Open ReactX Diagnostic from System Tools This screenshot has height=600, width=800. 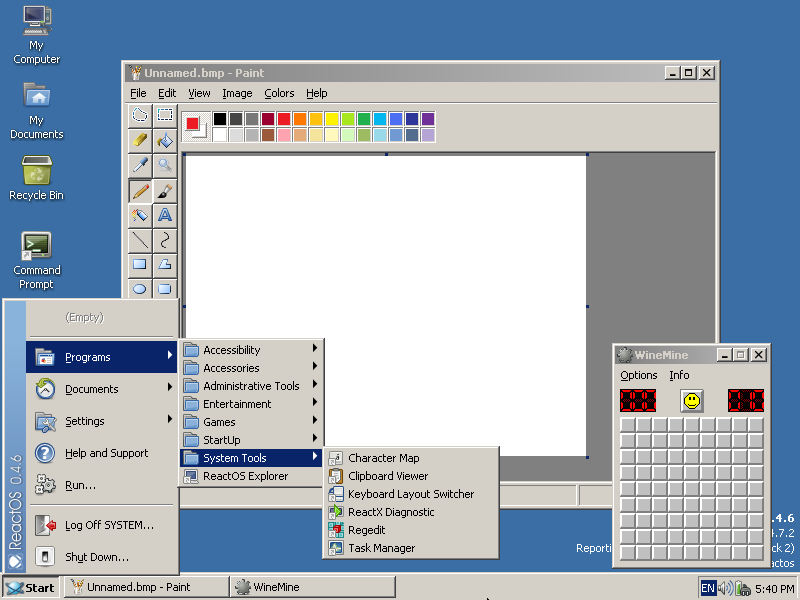pyautogui.click(x=411, y=512)
